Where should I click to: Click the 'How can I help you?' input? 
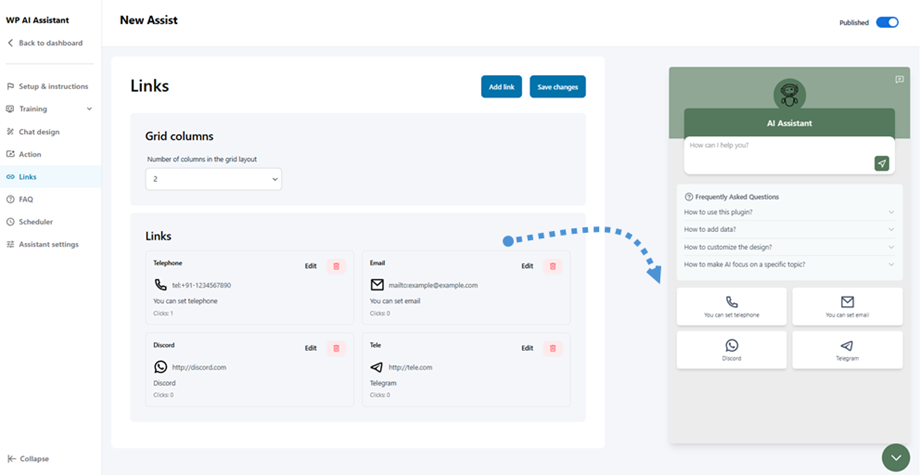(775, 146)
